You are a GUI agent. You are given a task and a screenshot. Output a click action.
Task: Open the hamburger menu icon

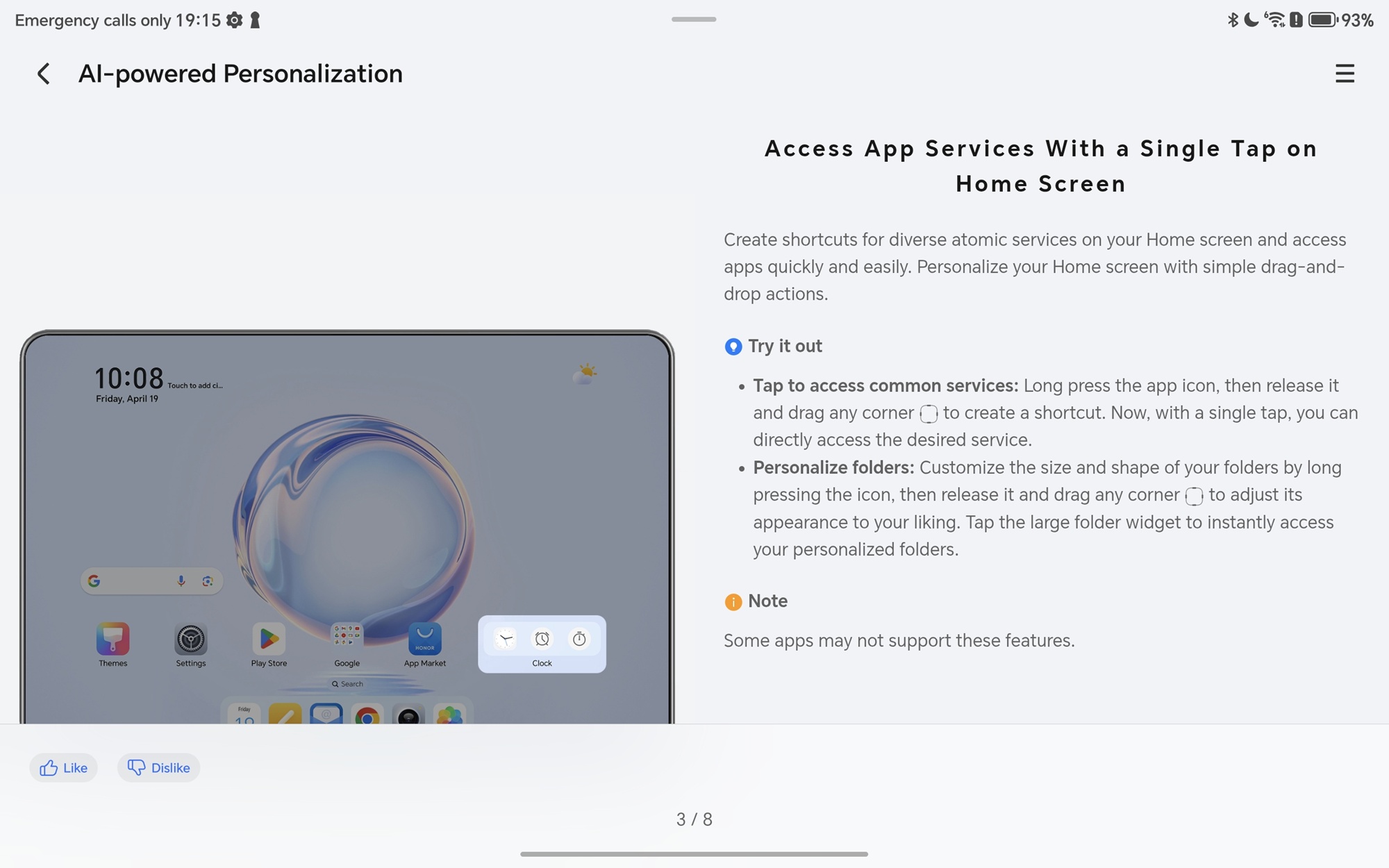pos(1345,74)
